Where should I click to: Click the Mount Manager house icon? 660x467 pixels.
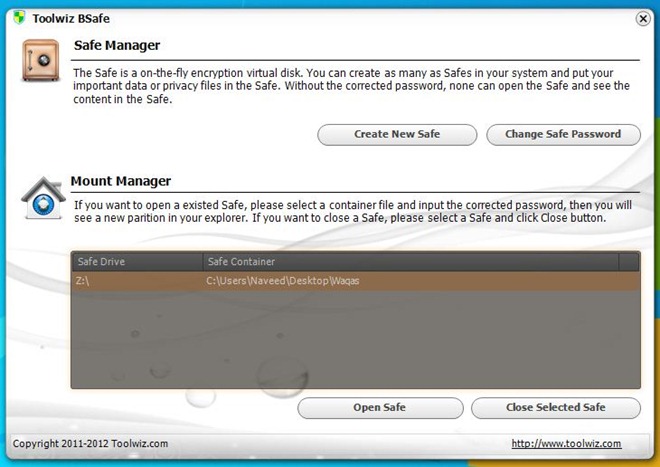point(43,198)
